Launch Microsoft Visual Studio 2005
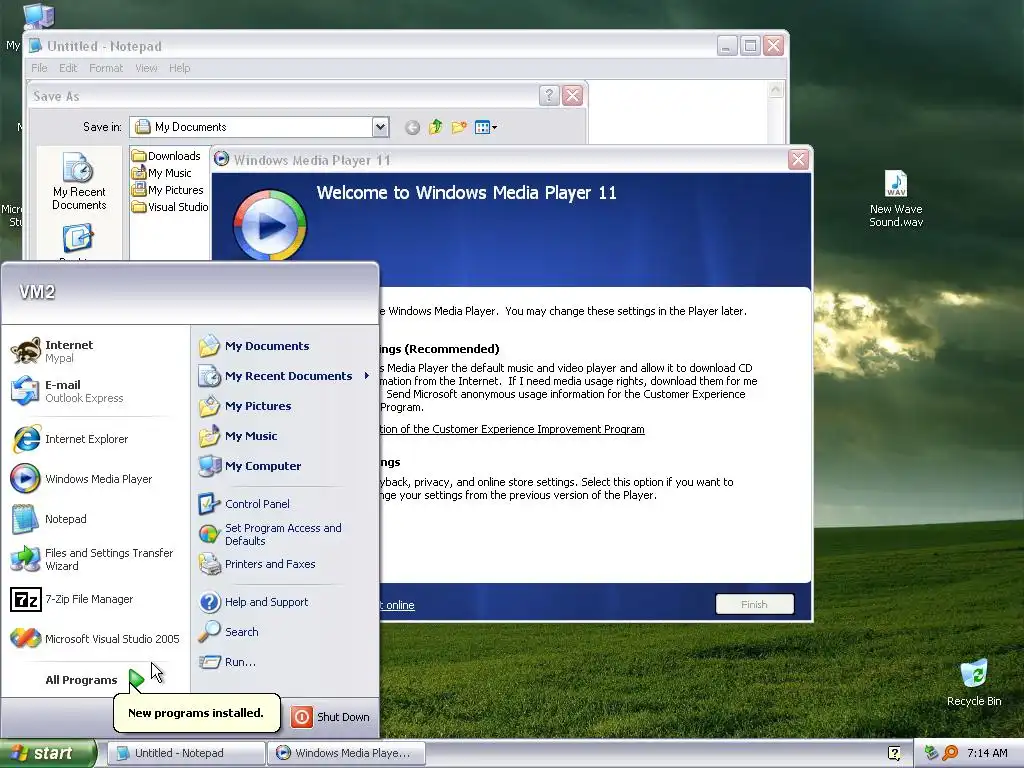This screenshot has width=1024, height=768. (x=95, y=639)
